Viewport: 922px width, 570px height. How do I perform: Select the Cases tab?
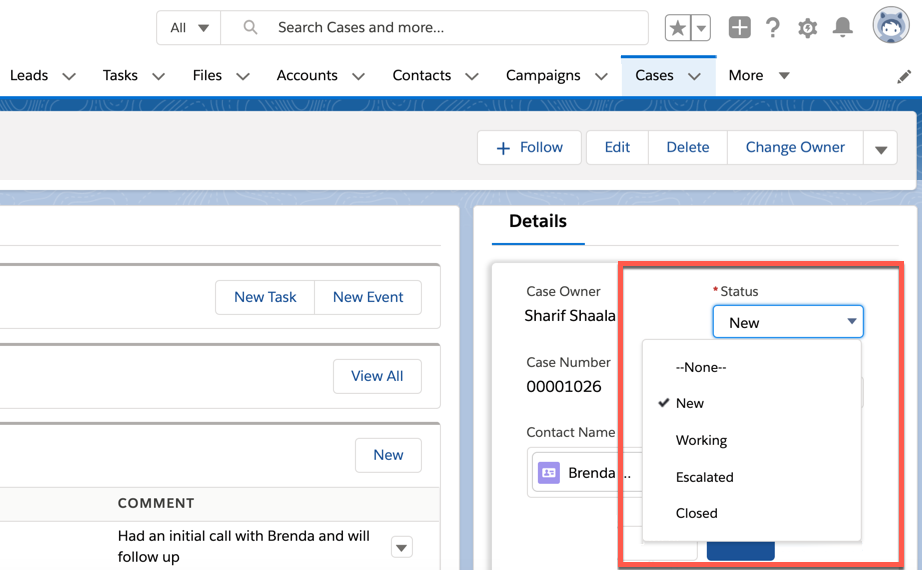[654, 76]
